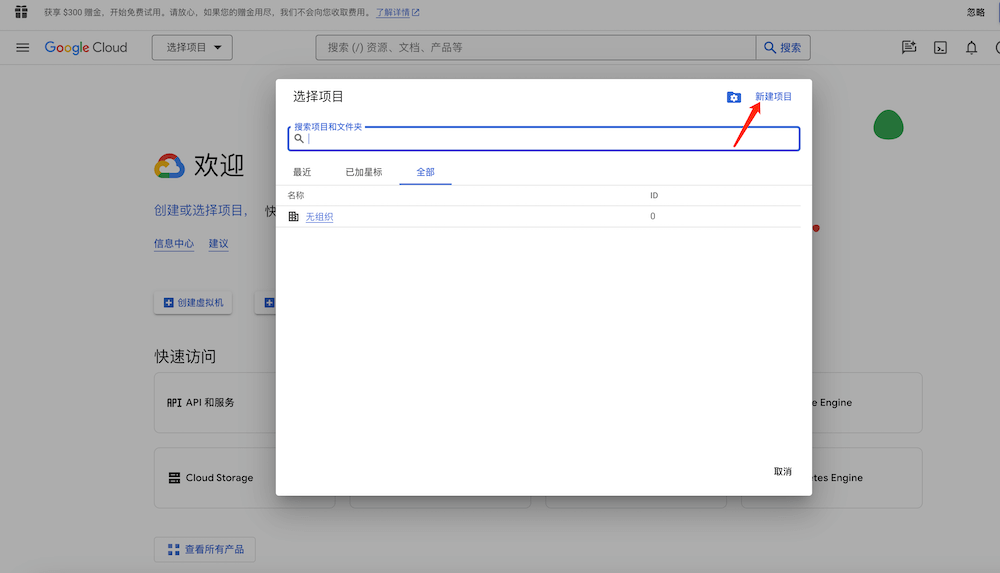This screenshot has height=573, width=1000.
Task: Switch to the 最近 tab
Action: click(x=302, y=172)
